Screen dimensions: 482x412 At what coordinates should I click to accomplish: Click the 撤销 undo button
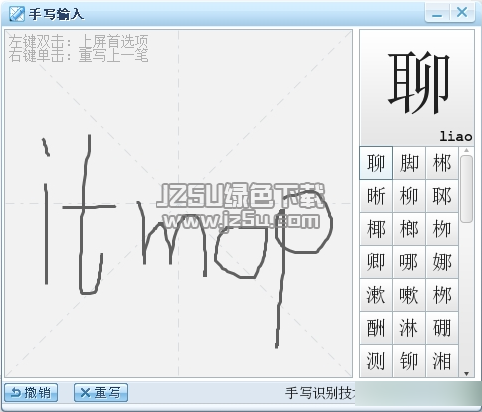(31, 393)
